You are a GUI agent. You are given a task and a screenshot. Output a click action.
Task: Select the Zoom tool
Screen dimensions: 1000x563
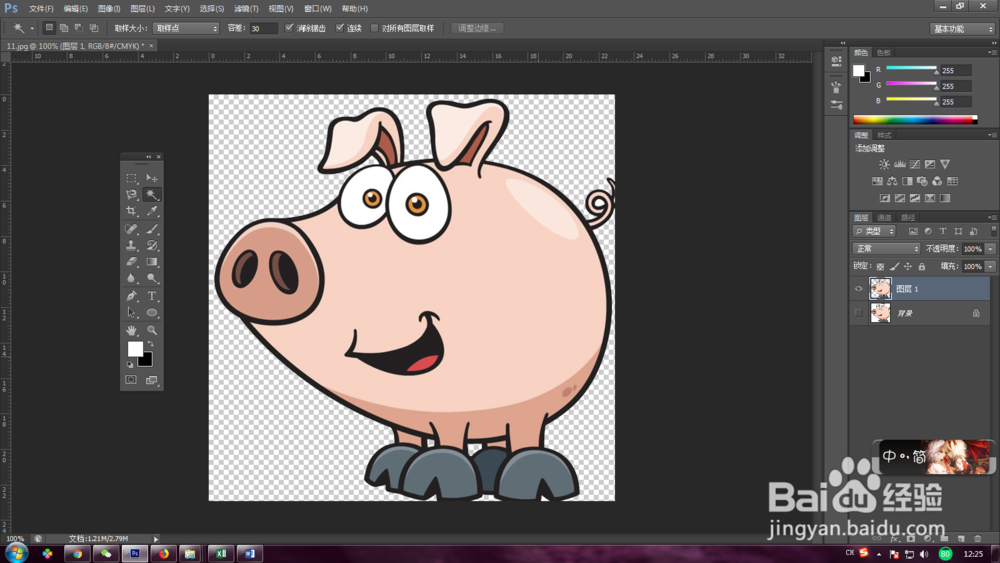pyautogui.click(x=152, y=330)
